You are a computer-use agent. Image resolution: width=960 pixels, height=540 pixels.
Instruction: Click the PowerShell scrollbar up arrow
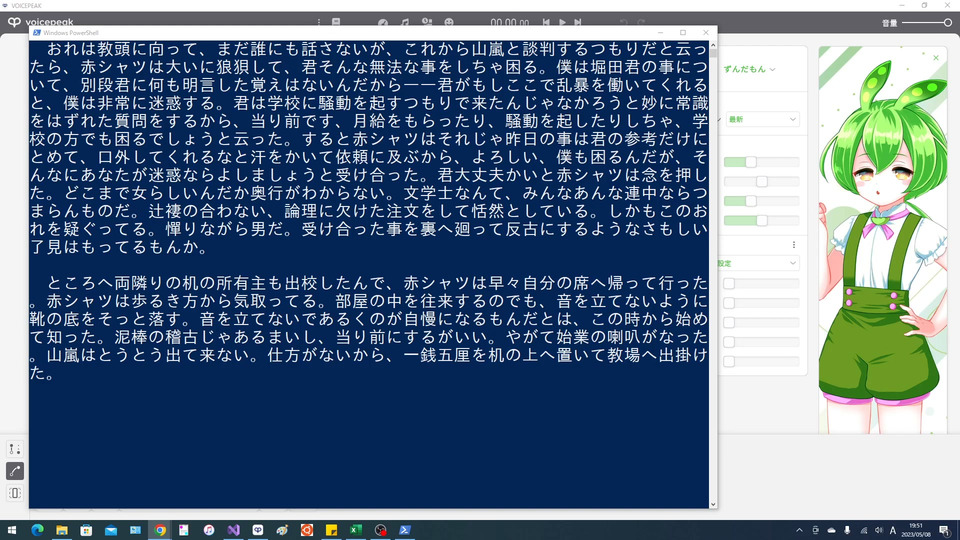coord(713,45)
